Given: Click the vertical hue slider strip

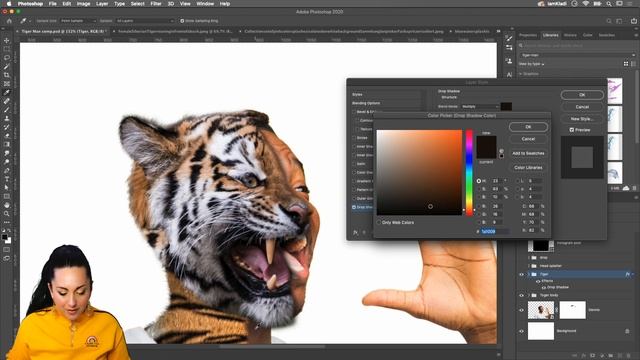Looking at the screenshot, I should pos(469,172).
